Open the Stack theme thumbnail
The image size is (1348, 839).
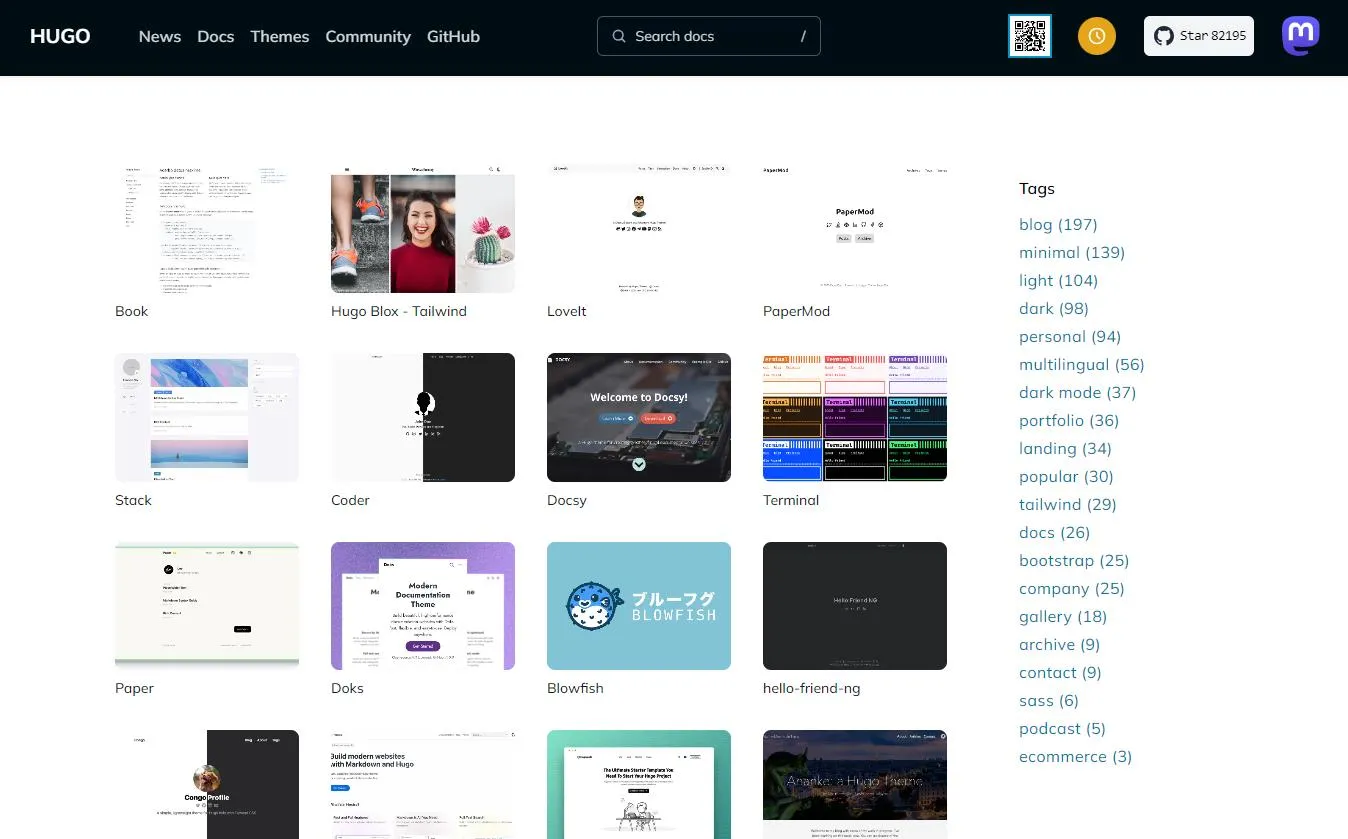coord(207,417)
